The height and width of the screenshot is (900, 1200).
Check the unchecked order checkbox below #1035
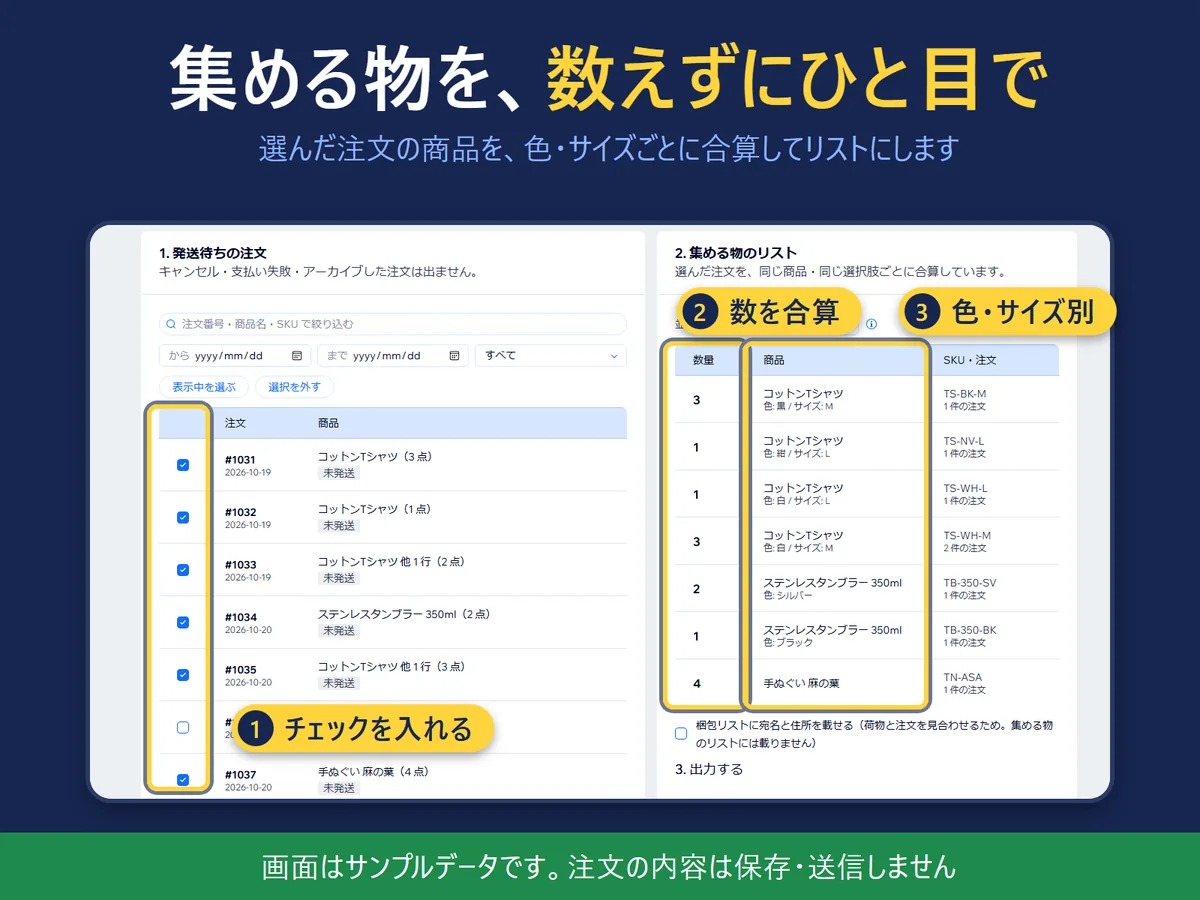(183, 727)
